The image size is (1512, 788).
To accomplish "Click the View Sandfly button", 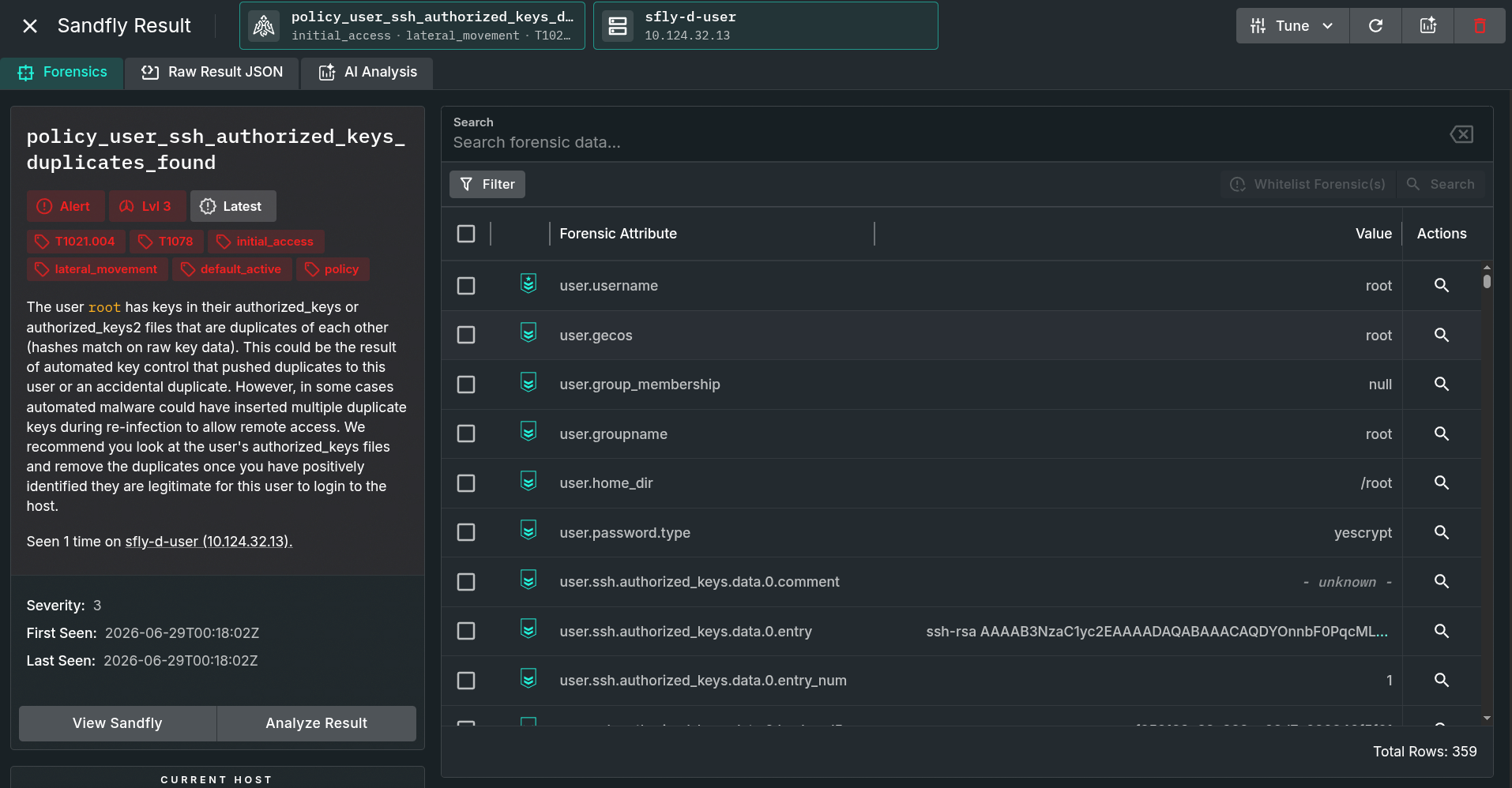I will tap(118, 723).
